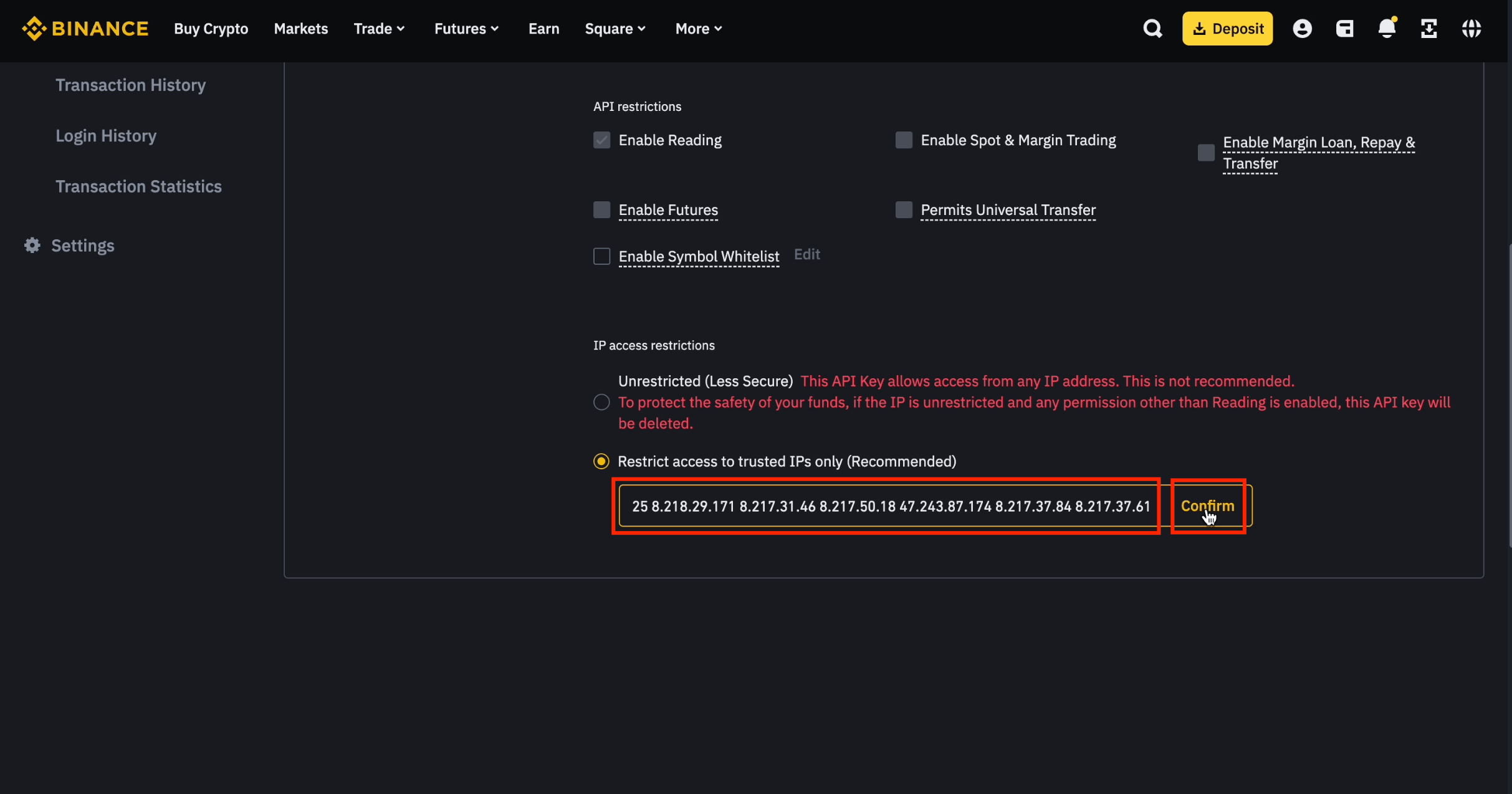Expand the Futures dropdown menu
Image resolution: width=1512 pixels, height=794 pixels.
pos(466,29)
